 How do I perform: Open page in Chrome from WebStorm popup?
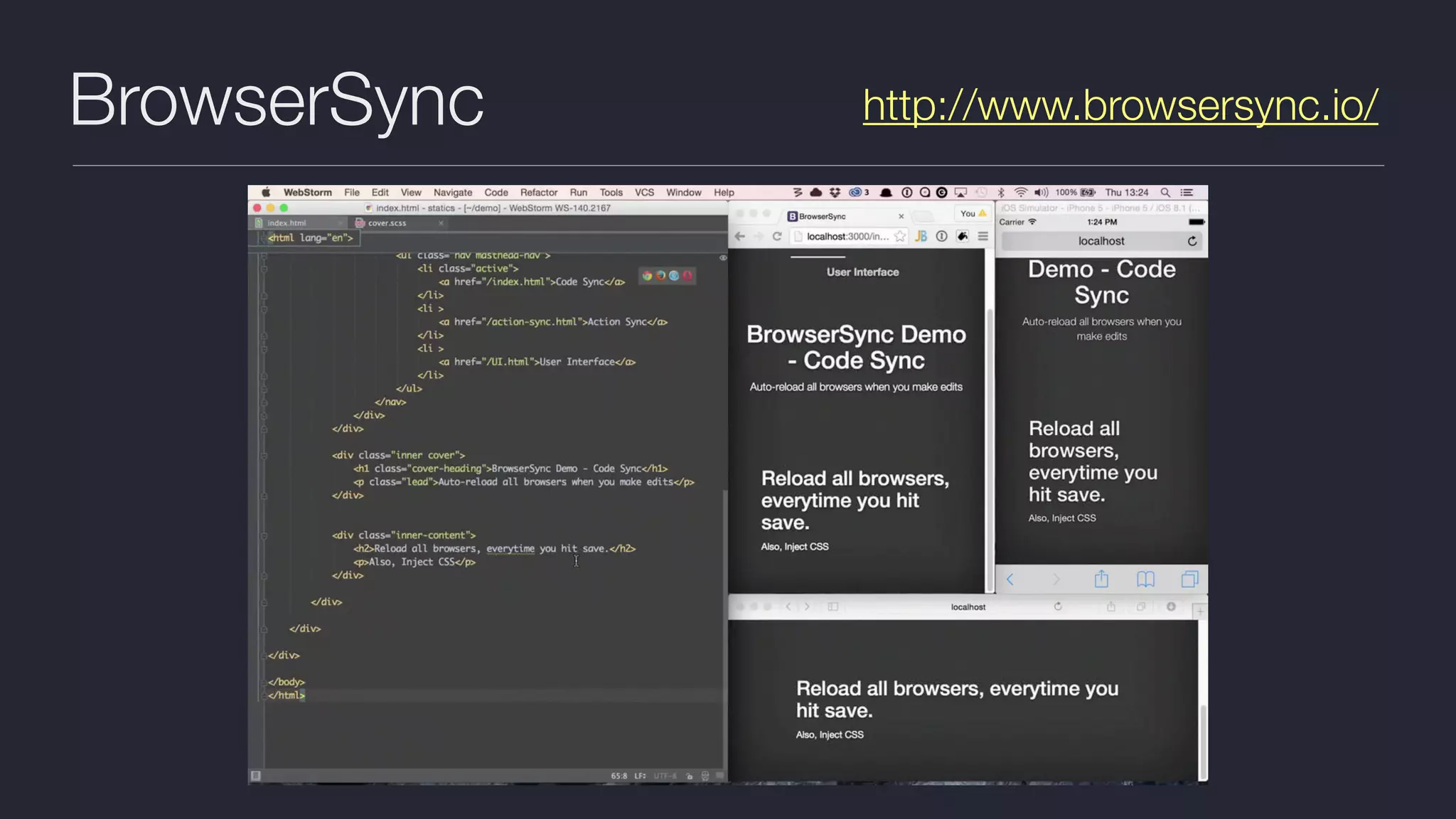tap(647, 276)
